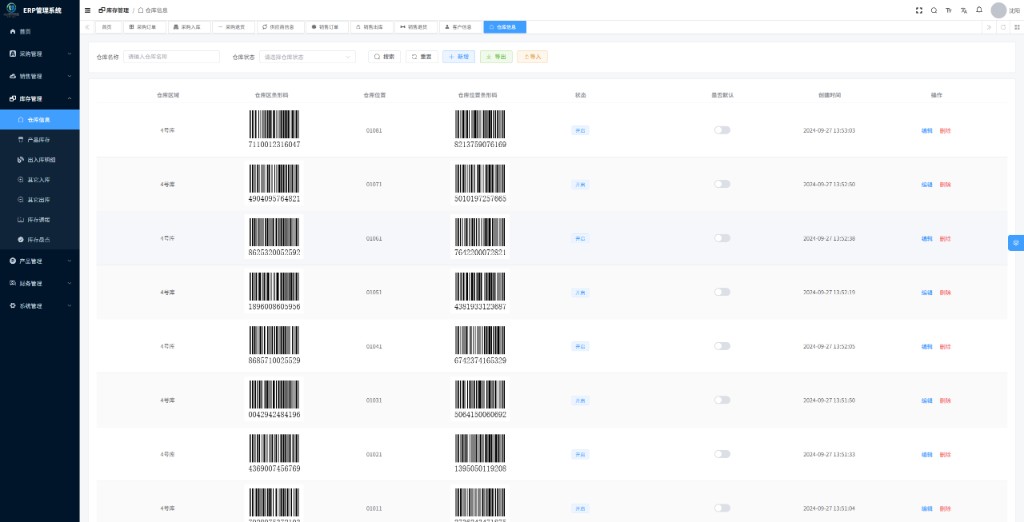Image resolution: width=1024 pixels, height=522 pixels.
Task: Open 出入库明细 in the sidebar
Action: pyautogui.click(x=40, y=160)
